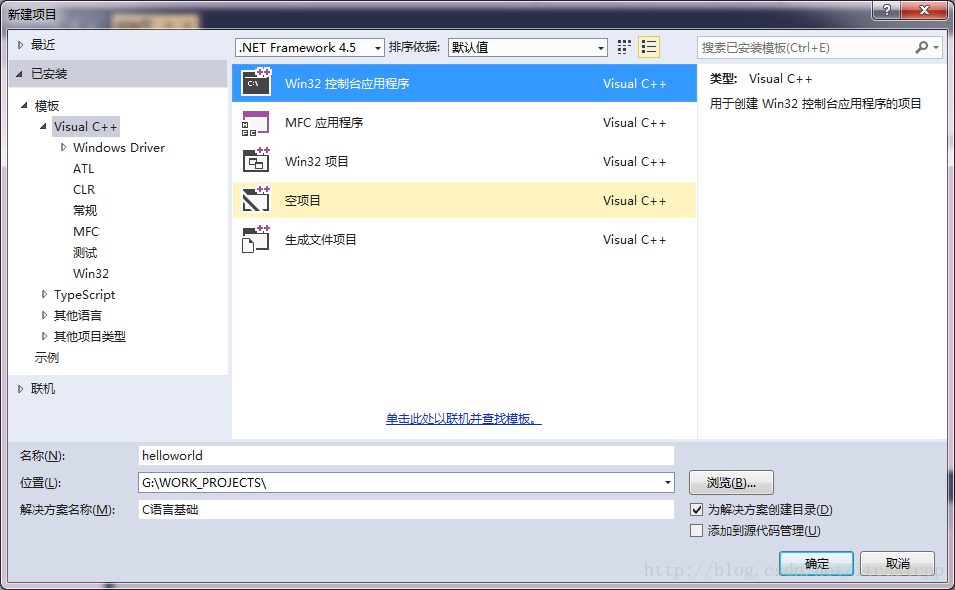955x590 pixels.
Task: Open the 位置 path dropdown arrow
Action: pos(668,483)
